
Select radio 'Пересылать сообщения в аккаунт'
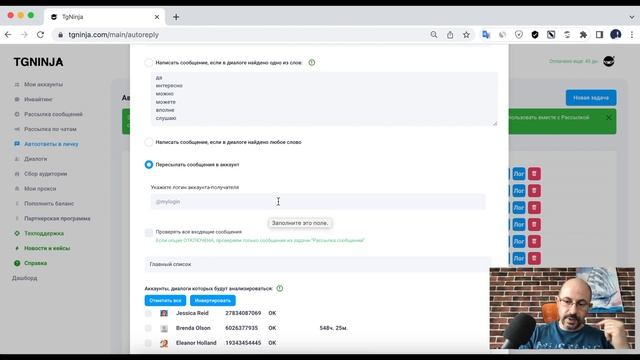coord(149,164)
